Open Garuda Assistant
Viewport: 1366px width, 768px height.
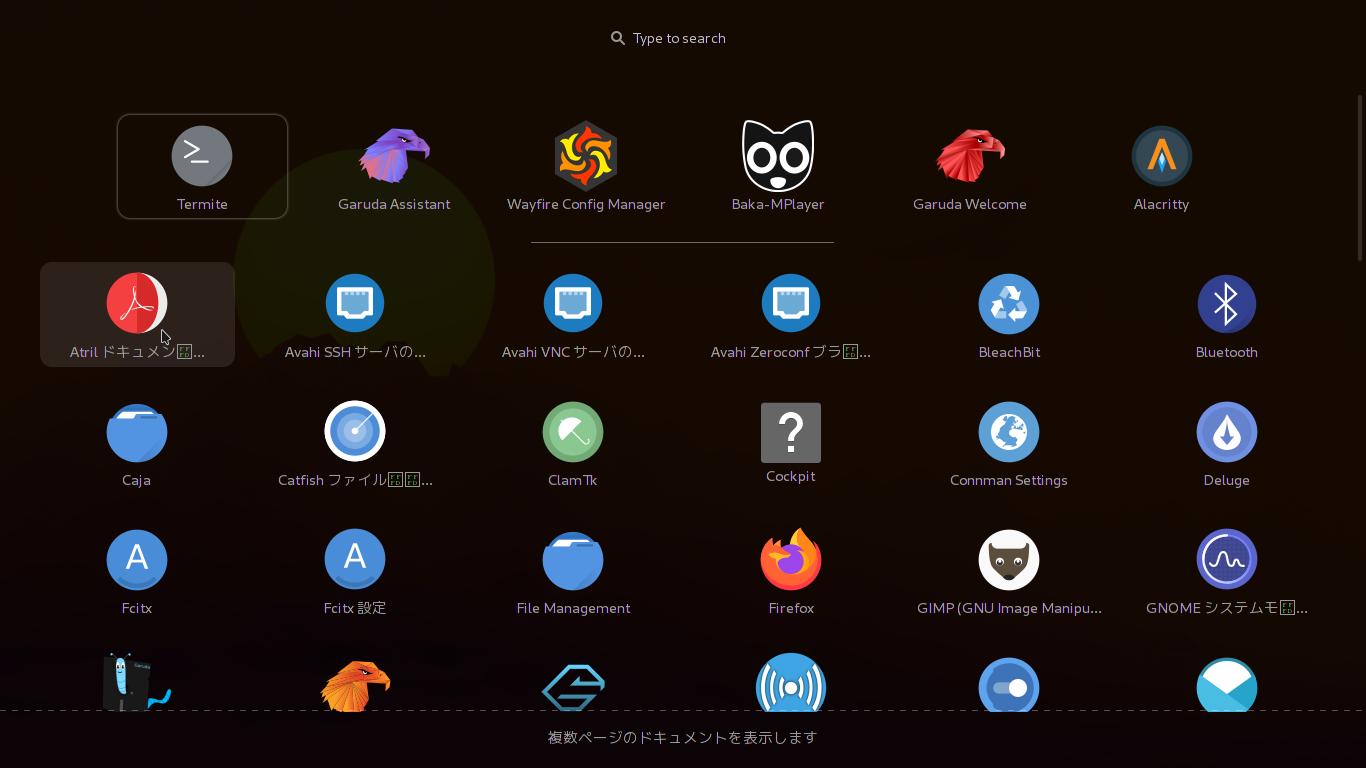point(394,166)
